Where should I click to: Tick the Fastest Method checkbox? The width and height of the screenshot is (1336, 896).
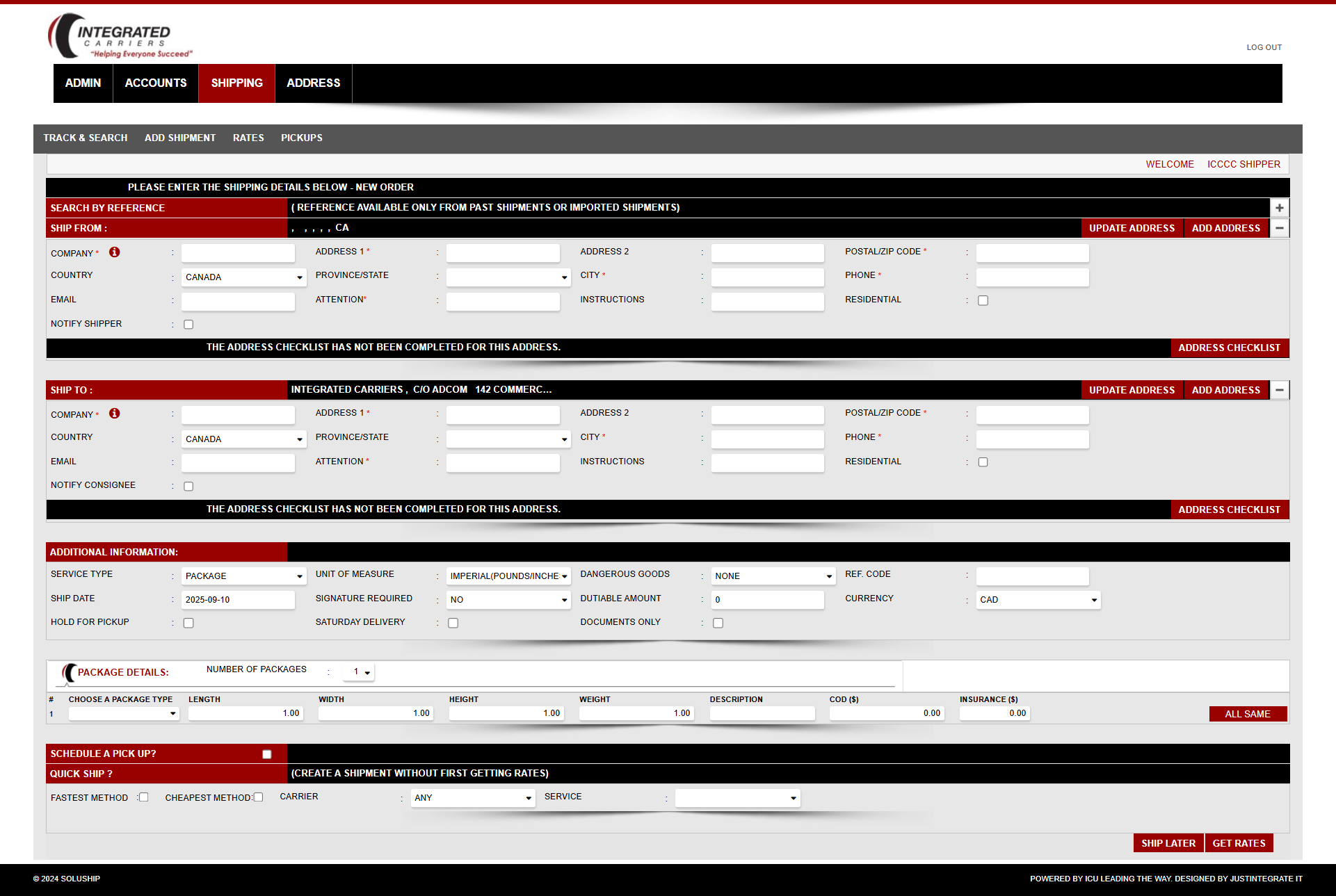[144, 797]
